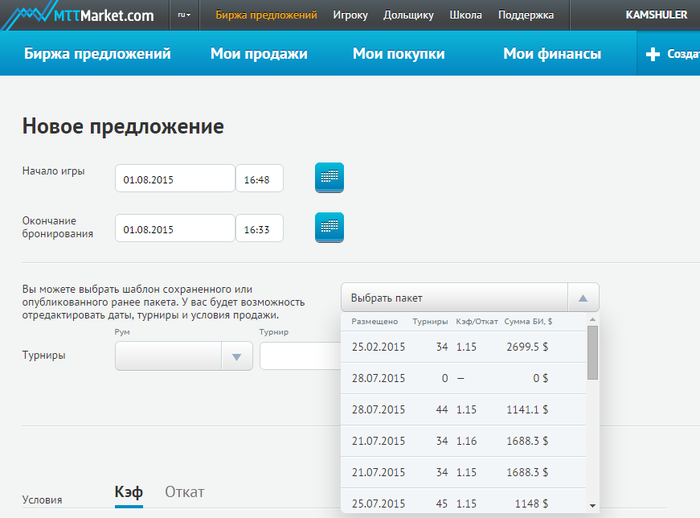Switch to Мои покупки tab
700x518 pixels.
[399, 54]
